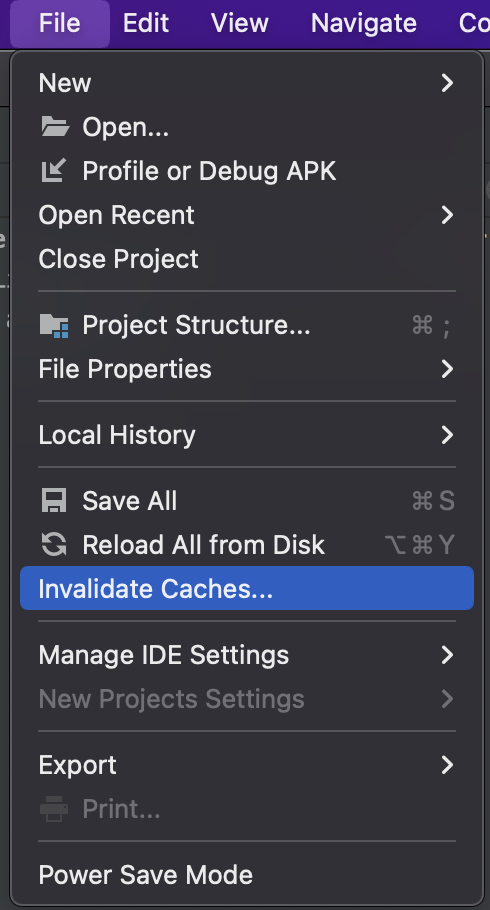Click the Save All floppy disk icon

point(54,500)
